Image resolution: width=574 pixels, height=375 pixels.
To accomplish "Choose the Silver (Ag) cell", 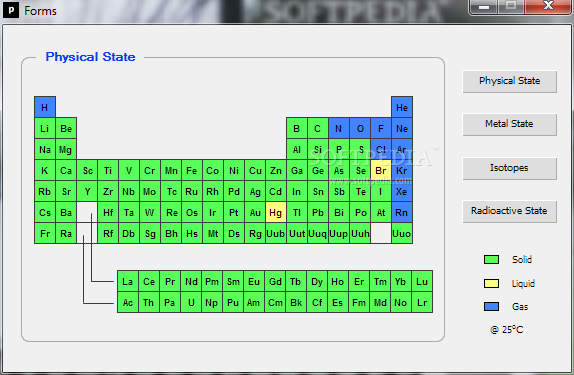I will click(255, 192).
